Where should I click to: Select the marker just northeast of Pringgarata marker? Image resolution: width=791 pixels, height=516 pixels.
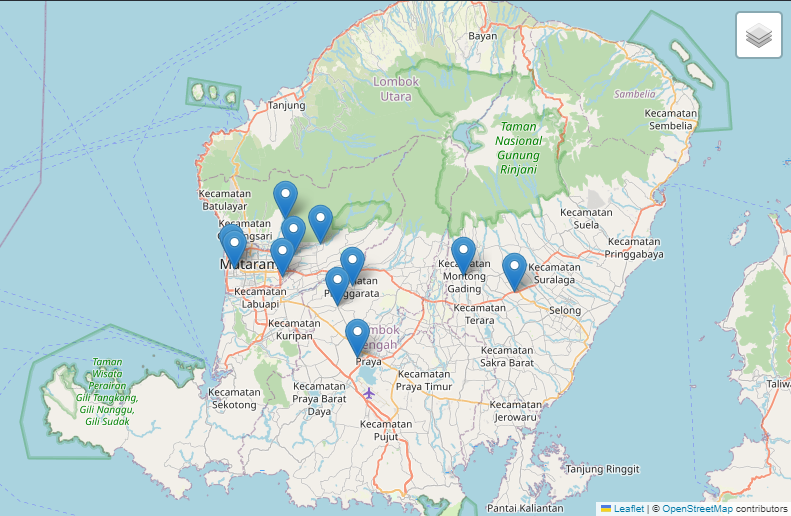click(352, 266)
